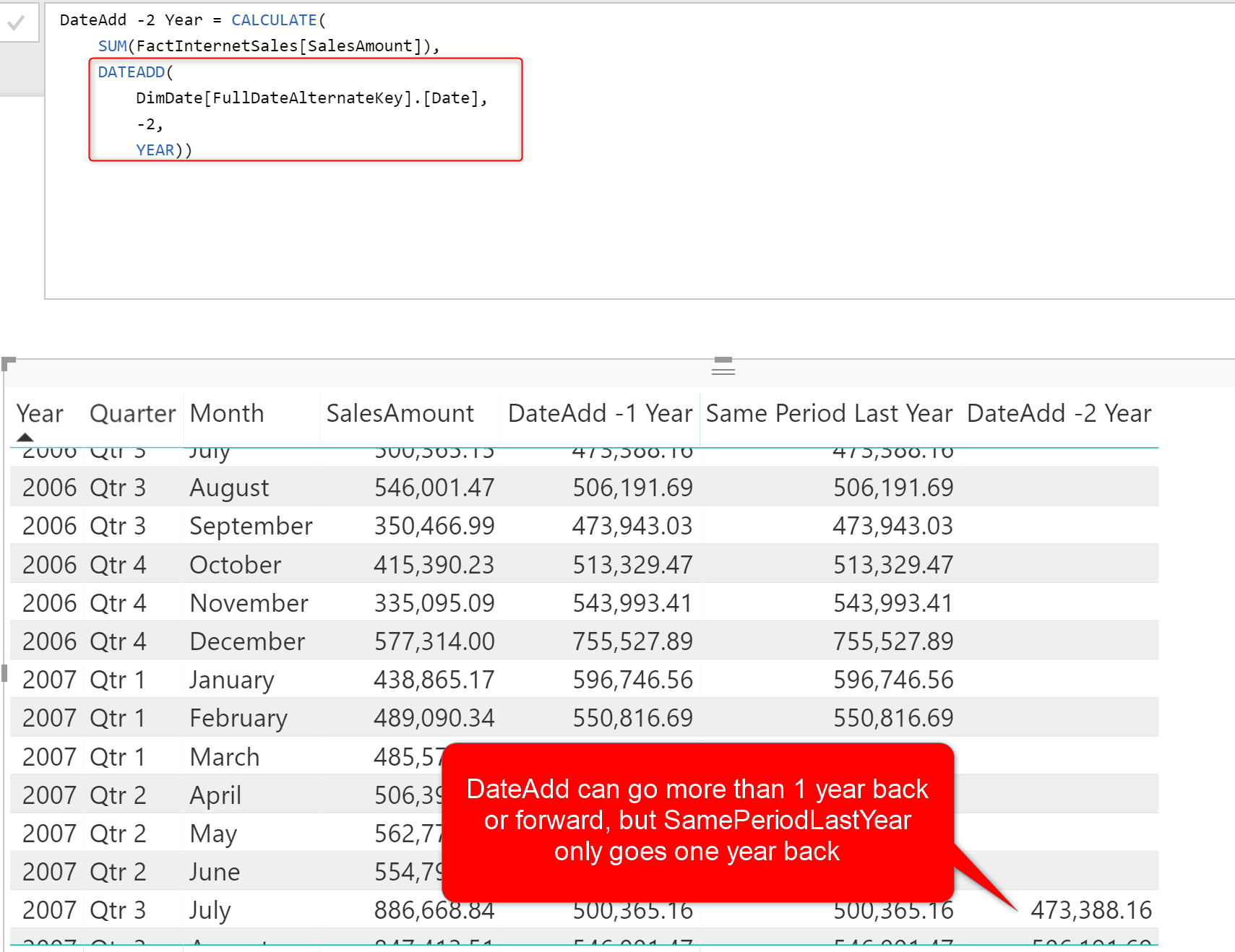Click the DATEADD keyword in formula bar

[132, 72]
